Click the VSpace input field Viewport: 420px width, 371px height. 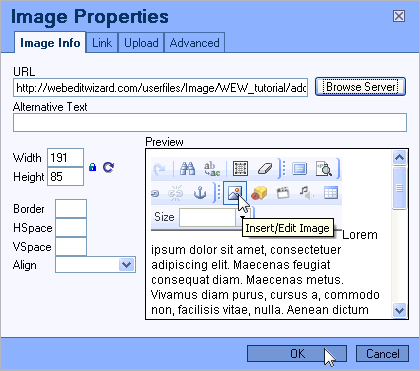[x=71, y=246]
